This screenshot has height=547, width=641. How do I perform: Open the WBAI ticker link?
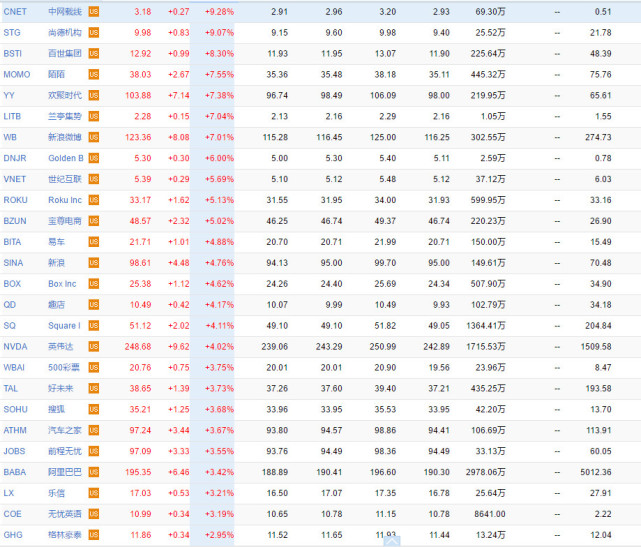(14, 368)
